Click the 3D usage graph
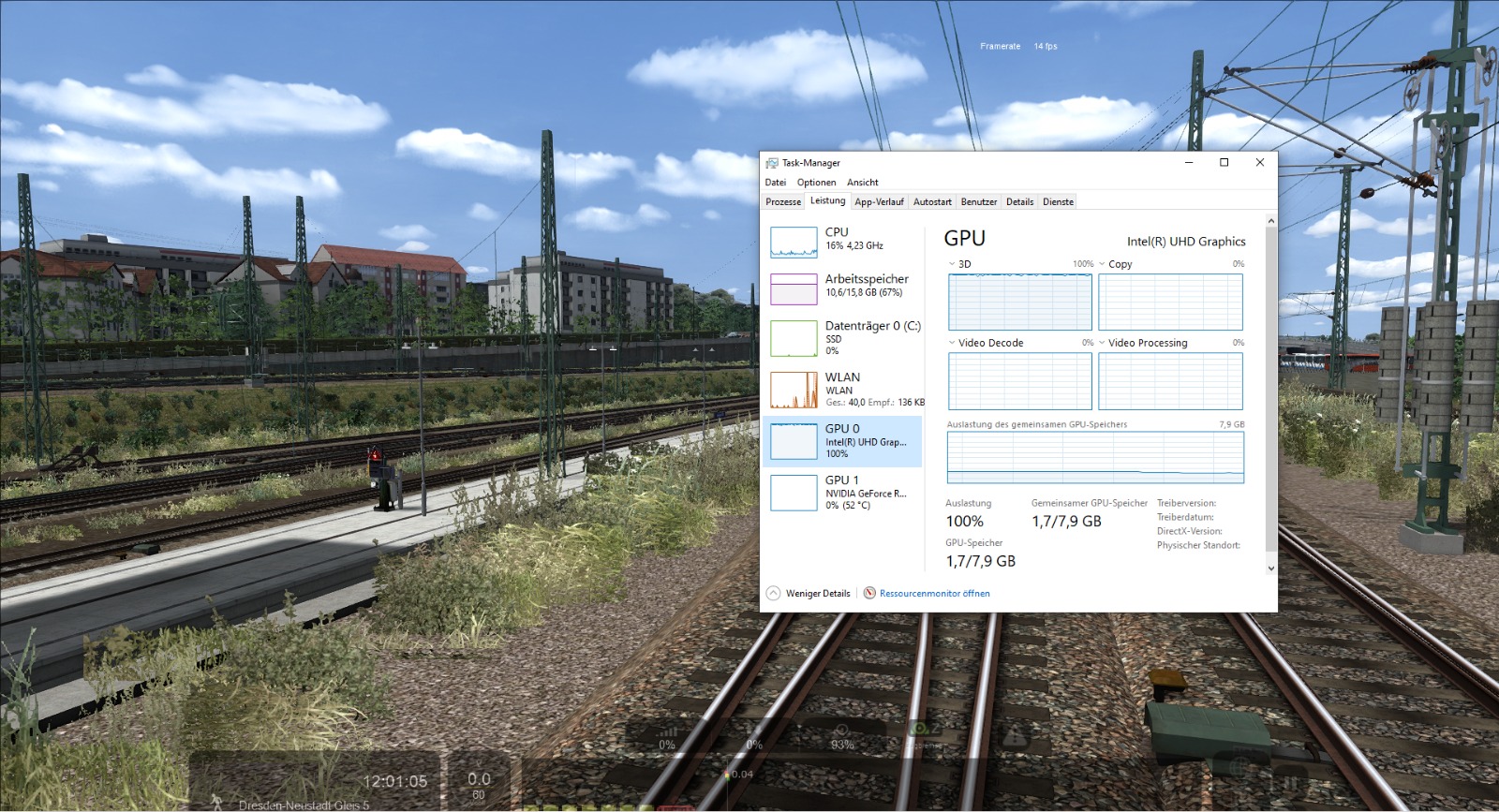Image resolution: width=1499 pixels, height=812 pixels. (1020, 302)
